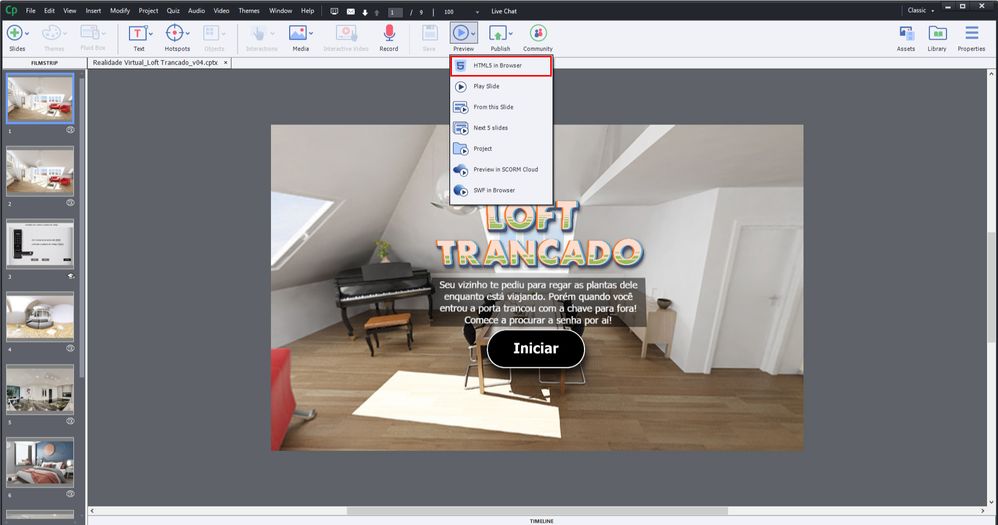Open the Community icon

[537, 34]
